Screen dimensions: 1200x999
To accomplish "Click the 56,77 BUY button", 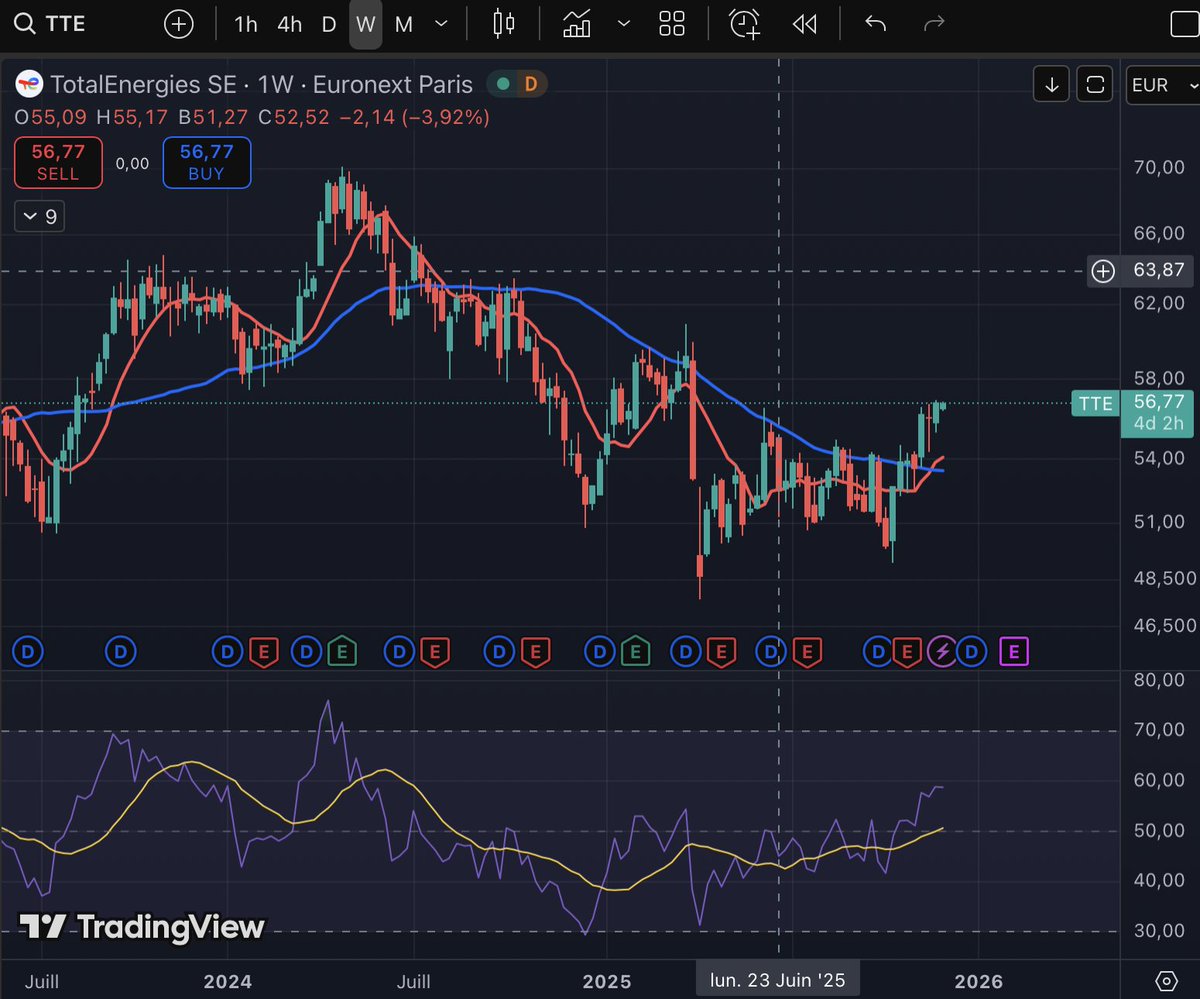I will [x=207, y=162].
